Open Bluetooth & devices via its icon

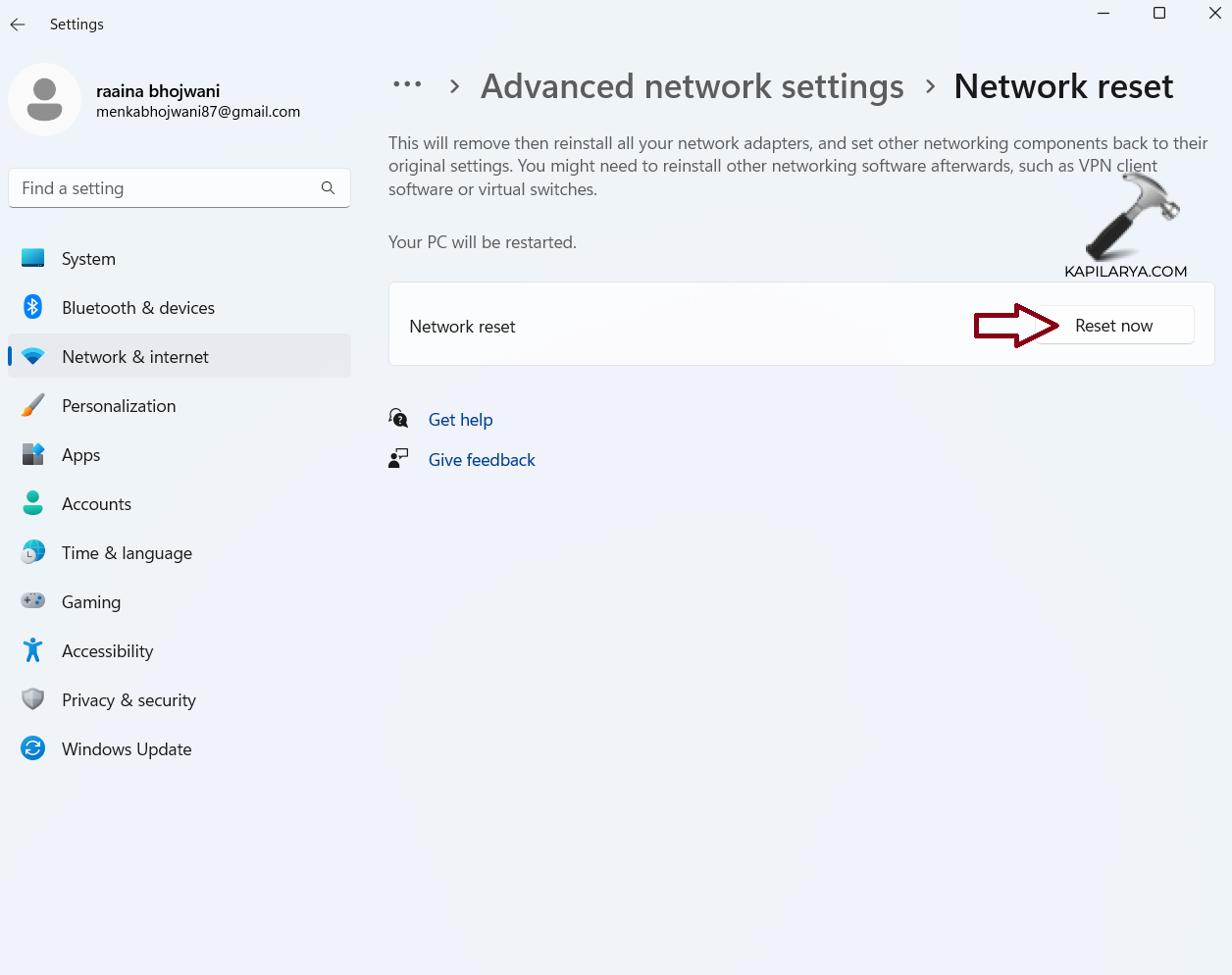[x=32, y=307]
